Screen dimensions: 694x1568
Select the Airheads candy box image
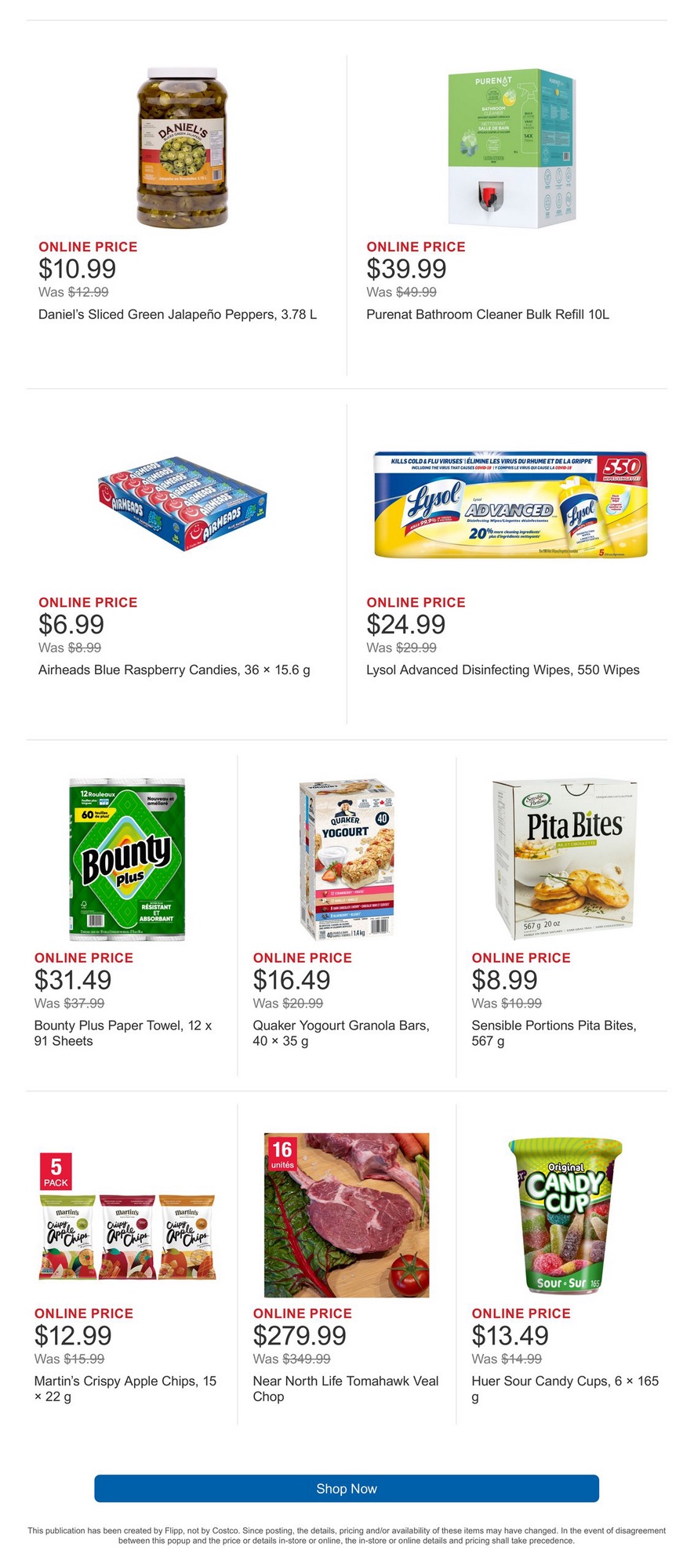pos(183,503)
